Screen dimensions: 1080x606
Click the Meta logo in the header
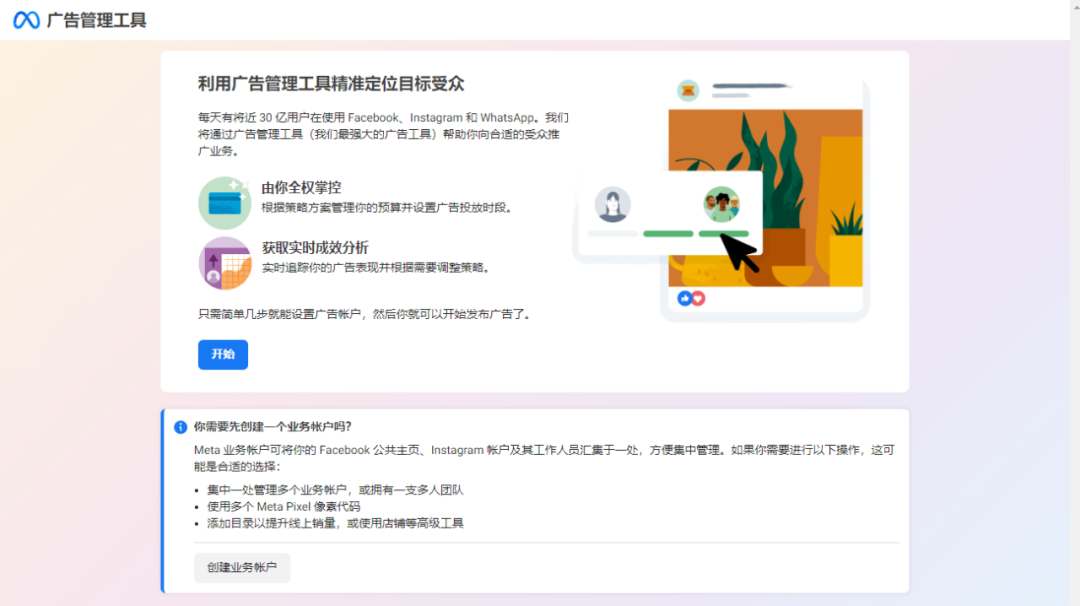(x=27, y=20)
